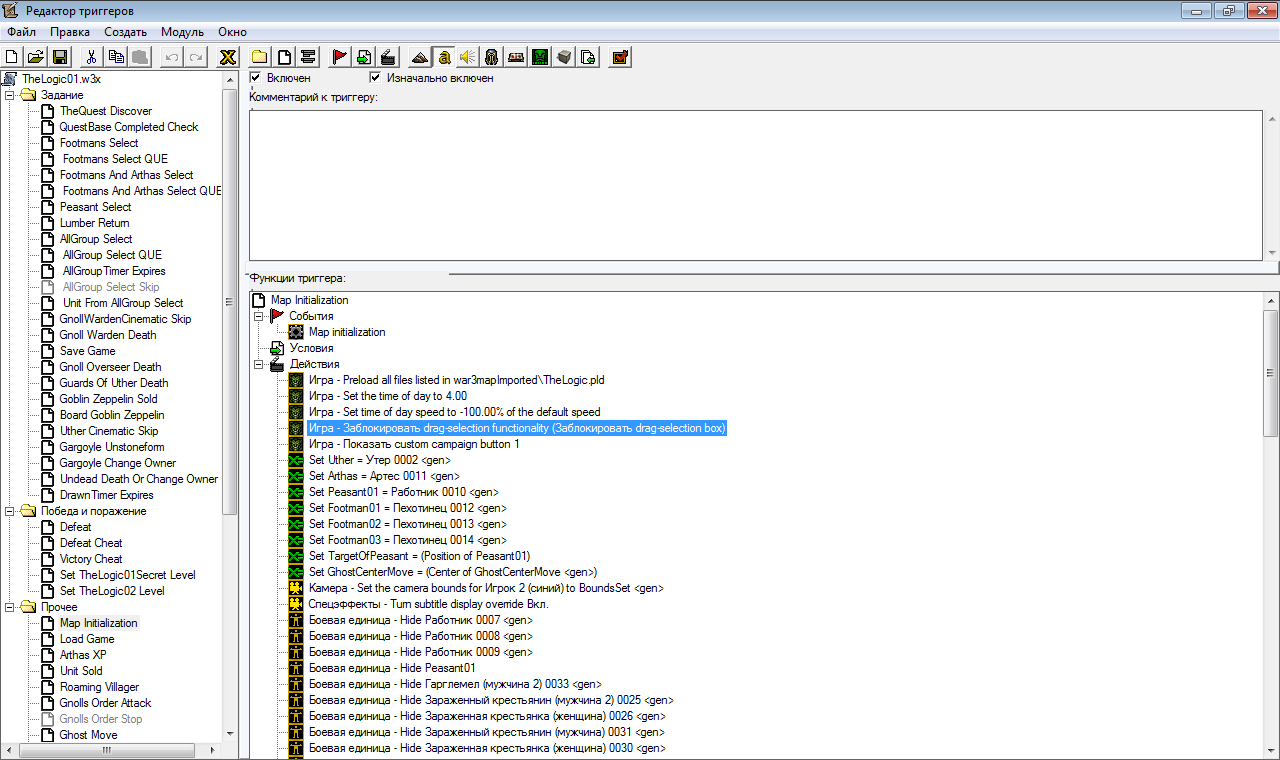Select the Load Game trigger
1280x760 pixels.
[x=87, y=639]
